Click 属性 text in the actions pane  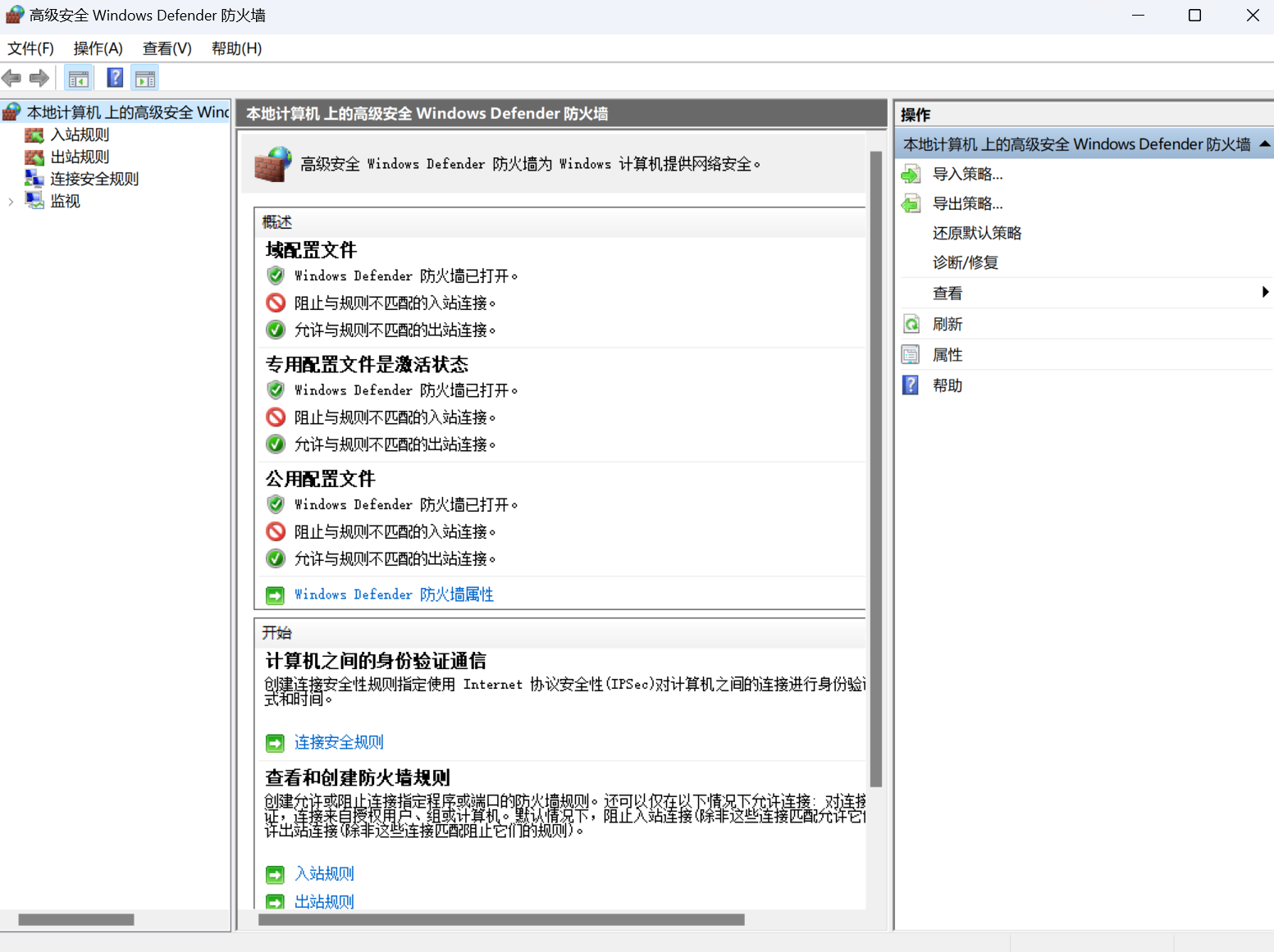pyautogui.click(x=948, y=355)
